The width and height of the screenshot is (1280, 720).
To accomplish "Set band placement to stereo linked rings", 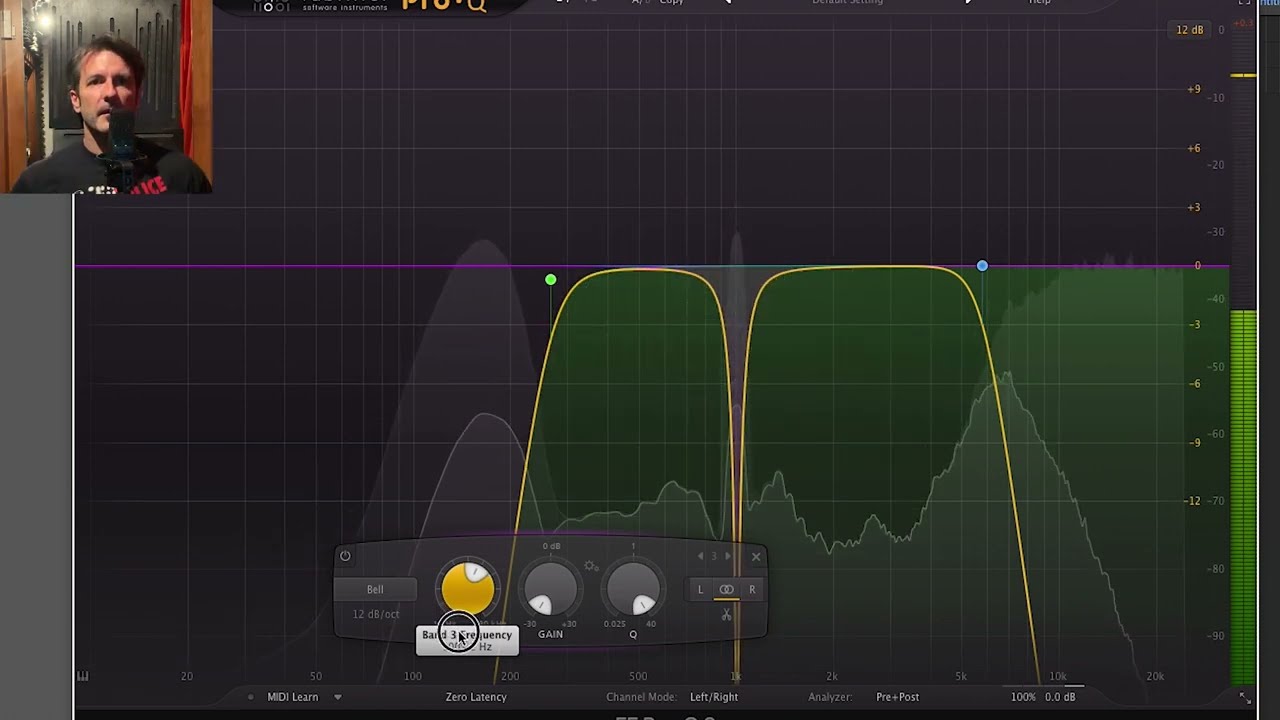I will (727, 590).
